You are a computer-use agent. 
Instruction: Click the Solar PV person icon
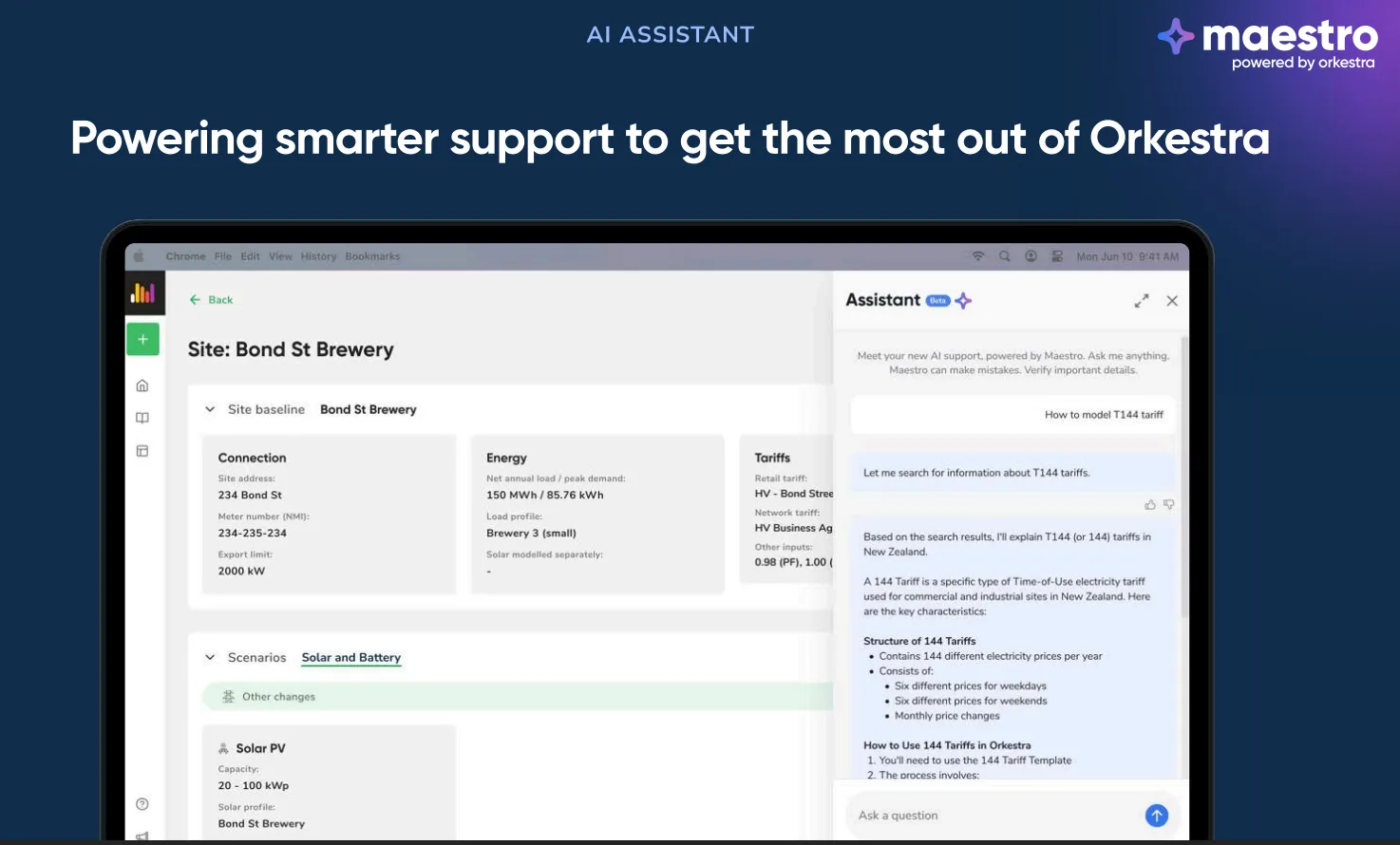[223, 748]
